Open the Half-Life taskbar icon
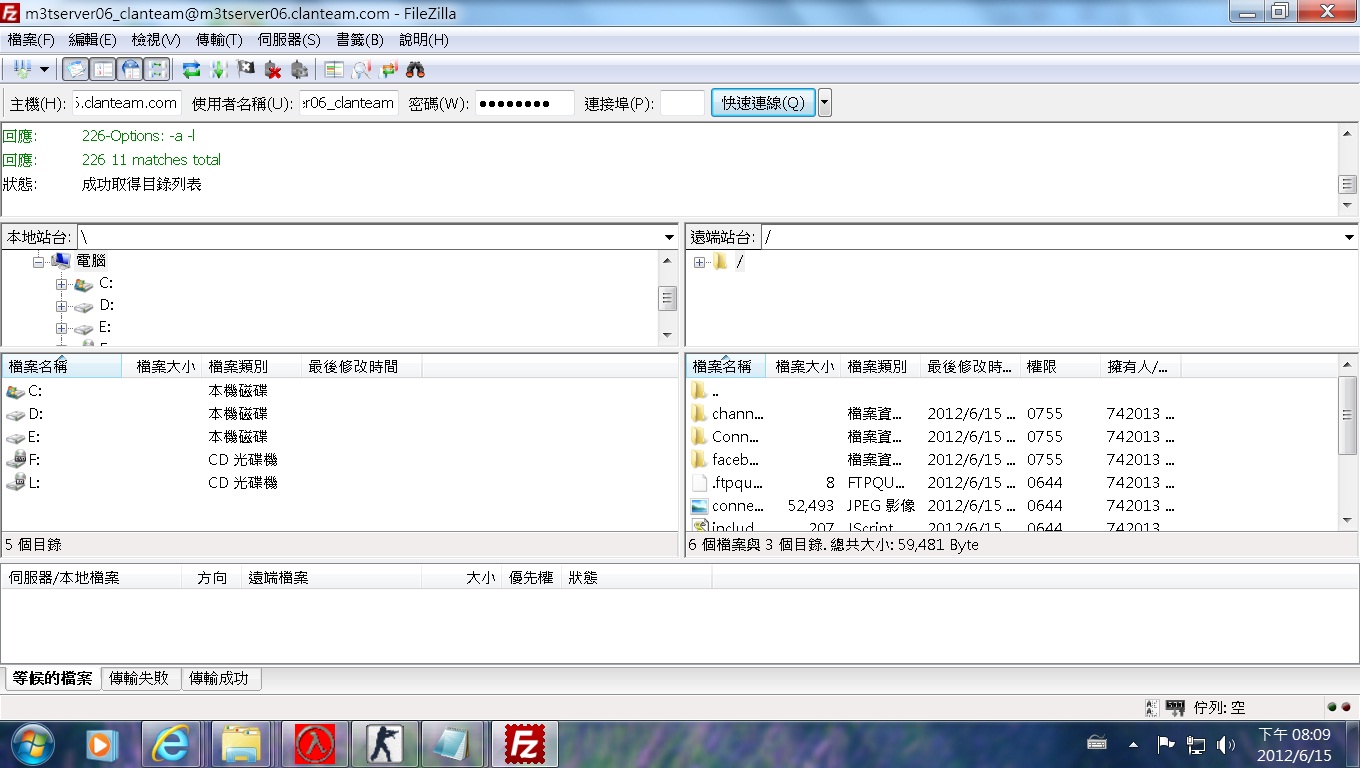 coord(315,744)
